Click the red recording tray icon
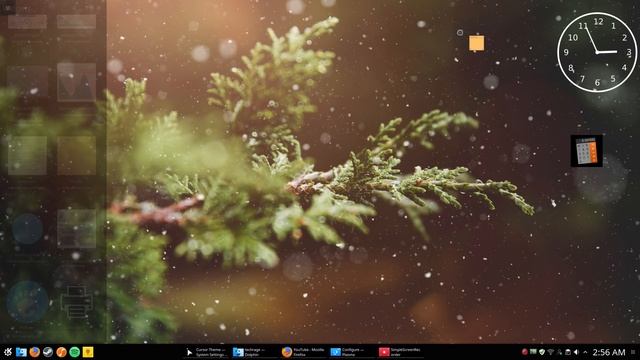 click(x=525, y=352)
